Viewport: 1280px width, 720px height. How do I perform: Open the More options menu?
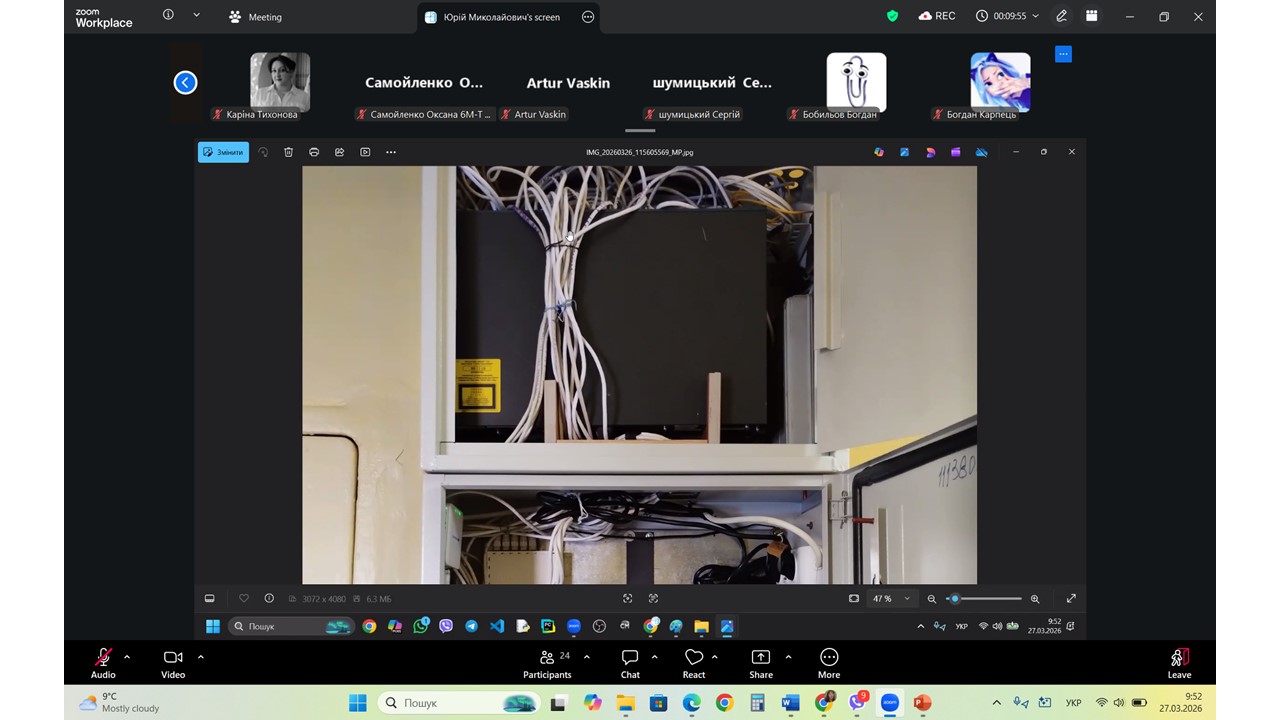(x=829, y=658)
